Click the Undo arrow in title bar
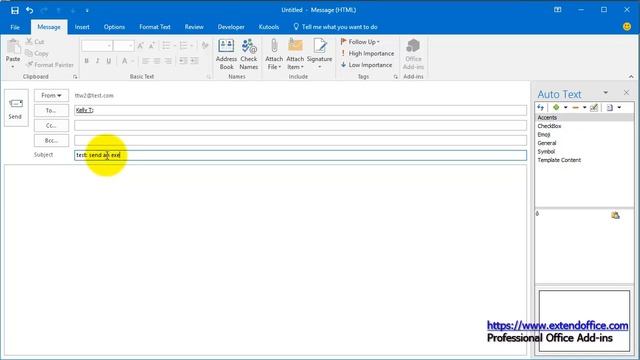 29,10
